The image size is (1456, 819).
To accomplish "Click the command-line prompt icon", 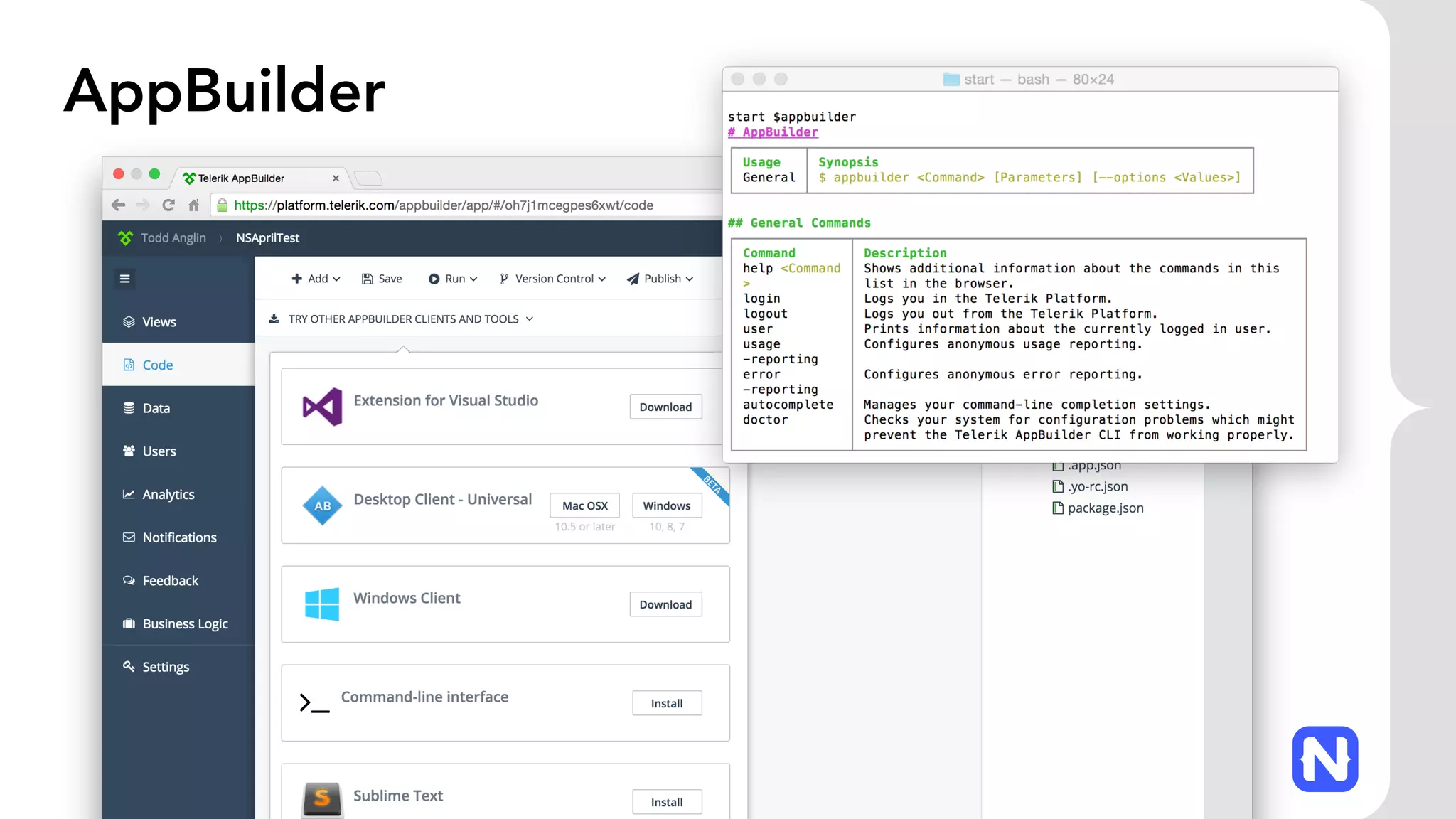I will [x=314, y=703].
